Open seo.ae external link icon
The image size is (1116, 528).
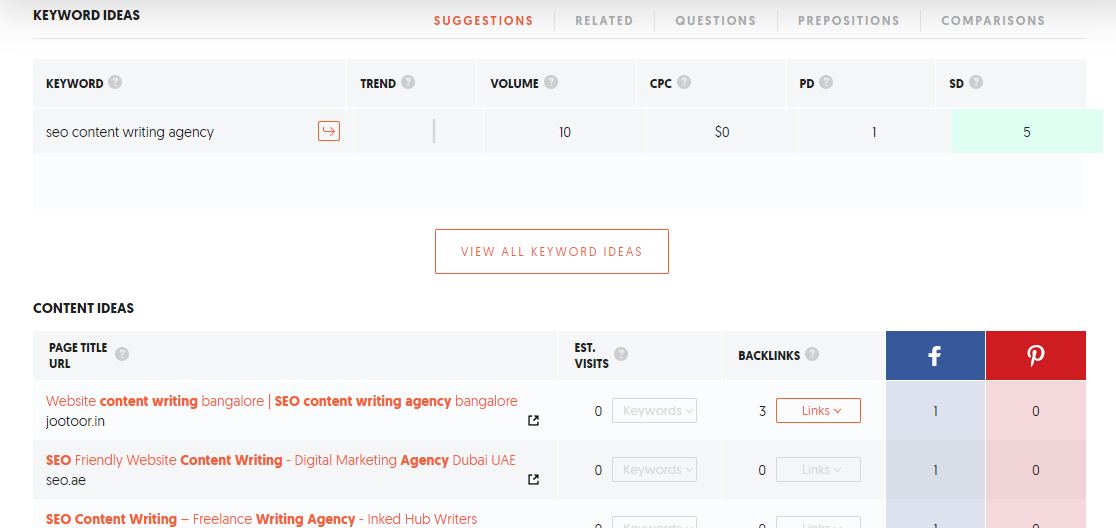(533, 480)
